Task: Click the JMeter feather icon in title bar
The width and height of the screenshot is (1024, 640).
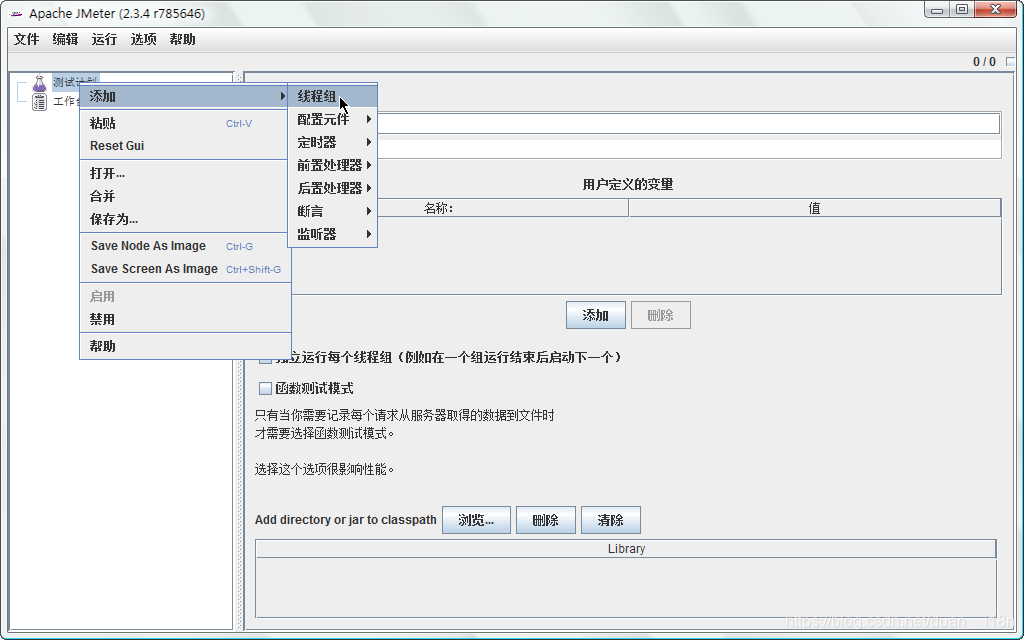Action: pyautogui.click(x=16, y=13)
